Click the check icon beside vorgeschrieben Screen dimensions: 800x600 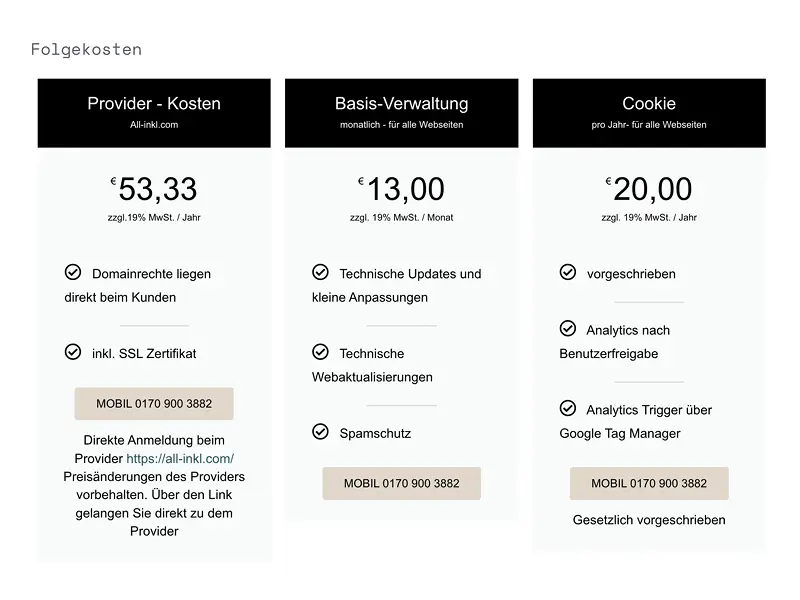click(567, 271)
